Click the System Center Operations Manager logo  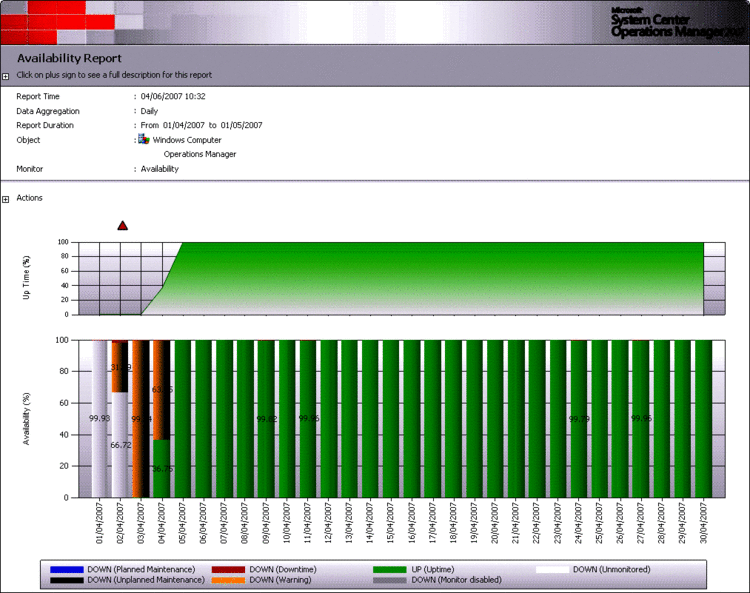pyautogui.click(x=677, y=20)
